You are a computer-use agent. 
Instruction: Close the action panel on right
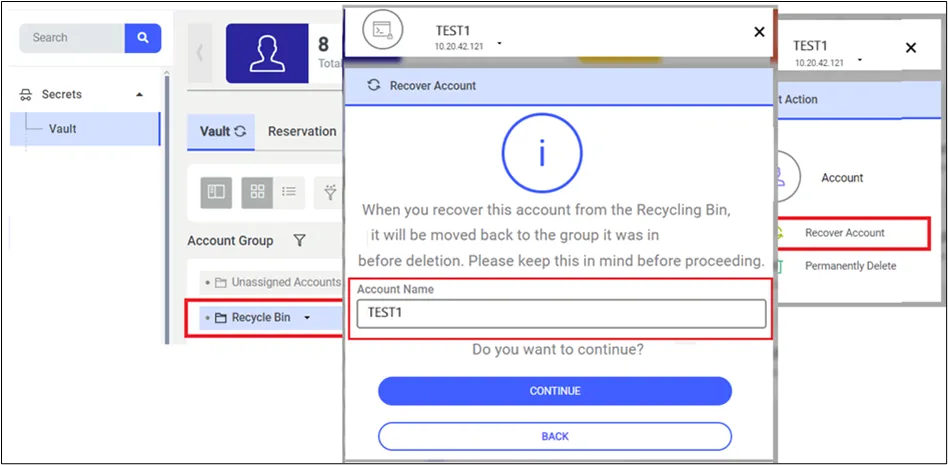[911, 48]
